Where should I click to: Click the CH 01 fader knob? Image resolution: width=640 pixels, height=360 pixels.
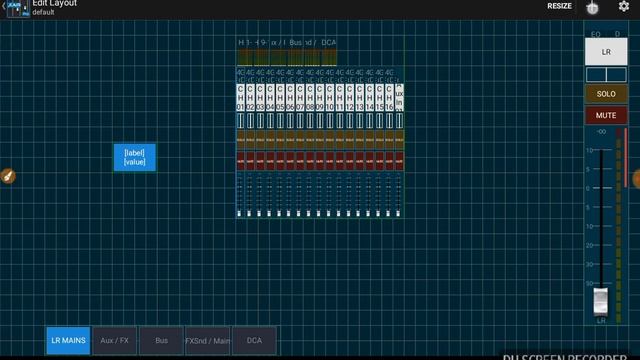click(x=239, y=213)
